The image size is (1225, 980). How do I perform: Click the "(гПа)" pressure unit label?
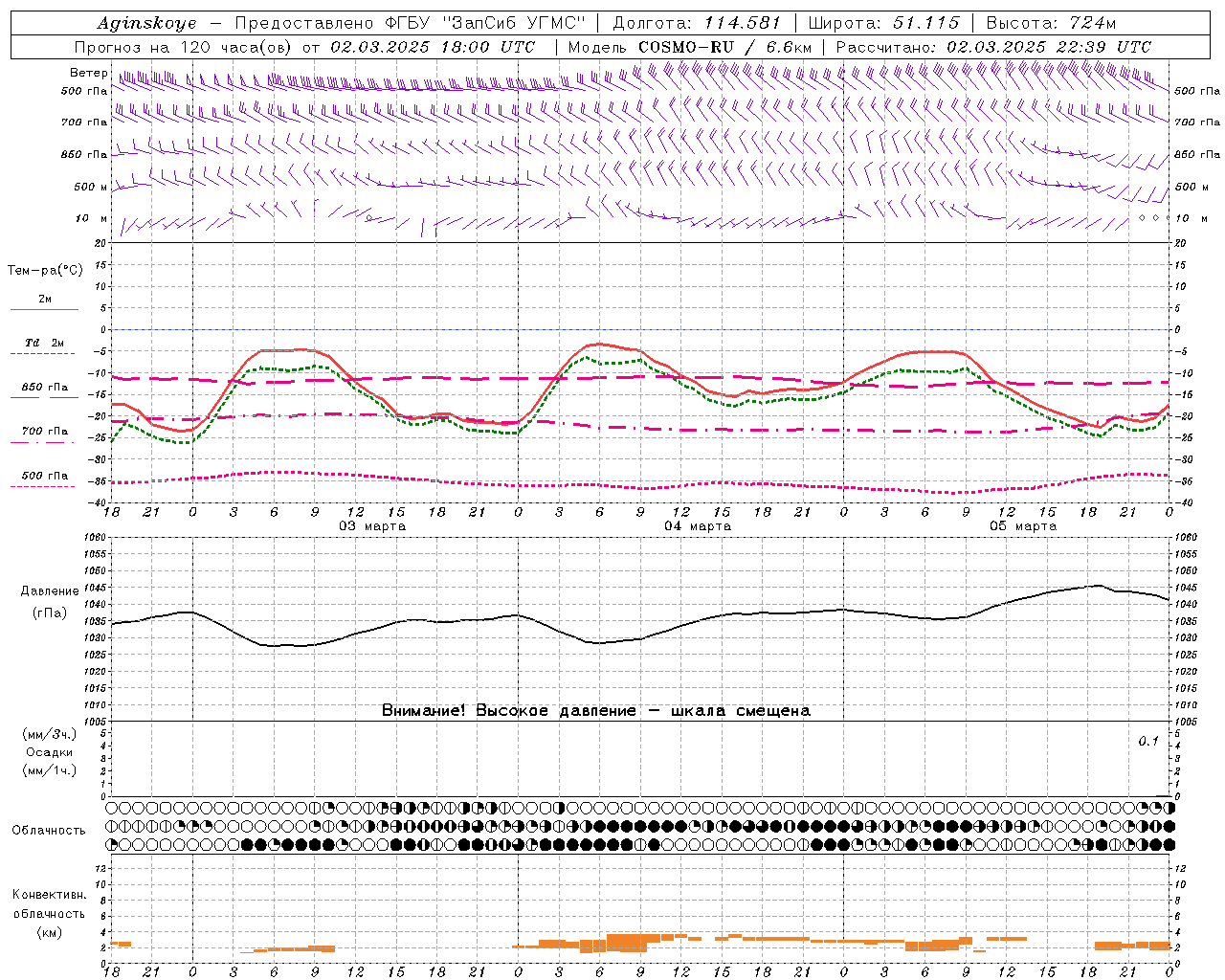50,613
